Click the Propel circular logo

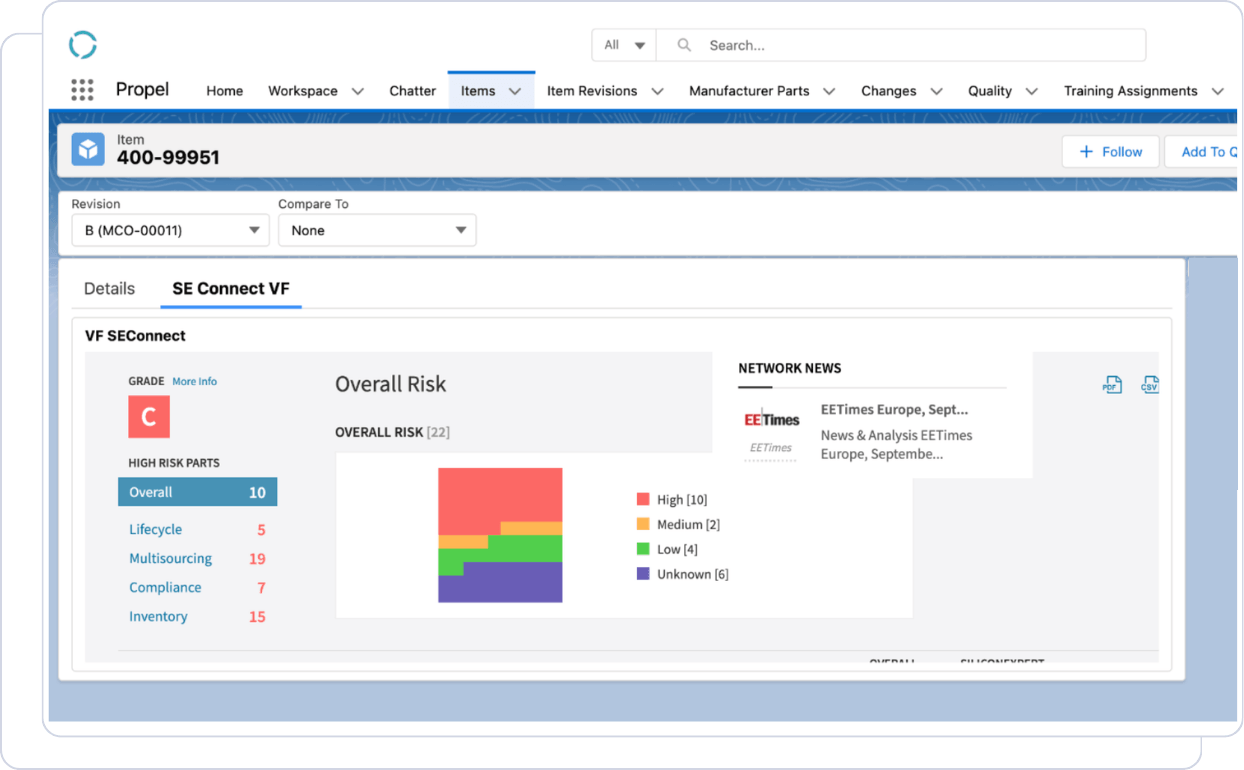coord(82,45)
